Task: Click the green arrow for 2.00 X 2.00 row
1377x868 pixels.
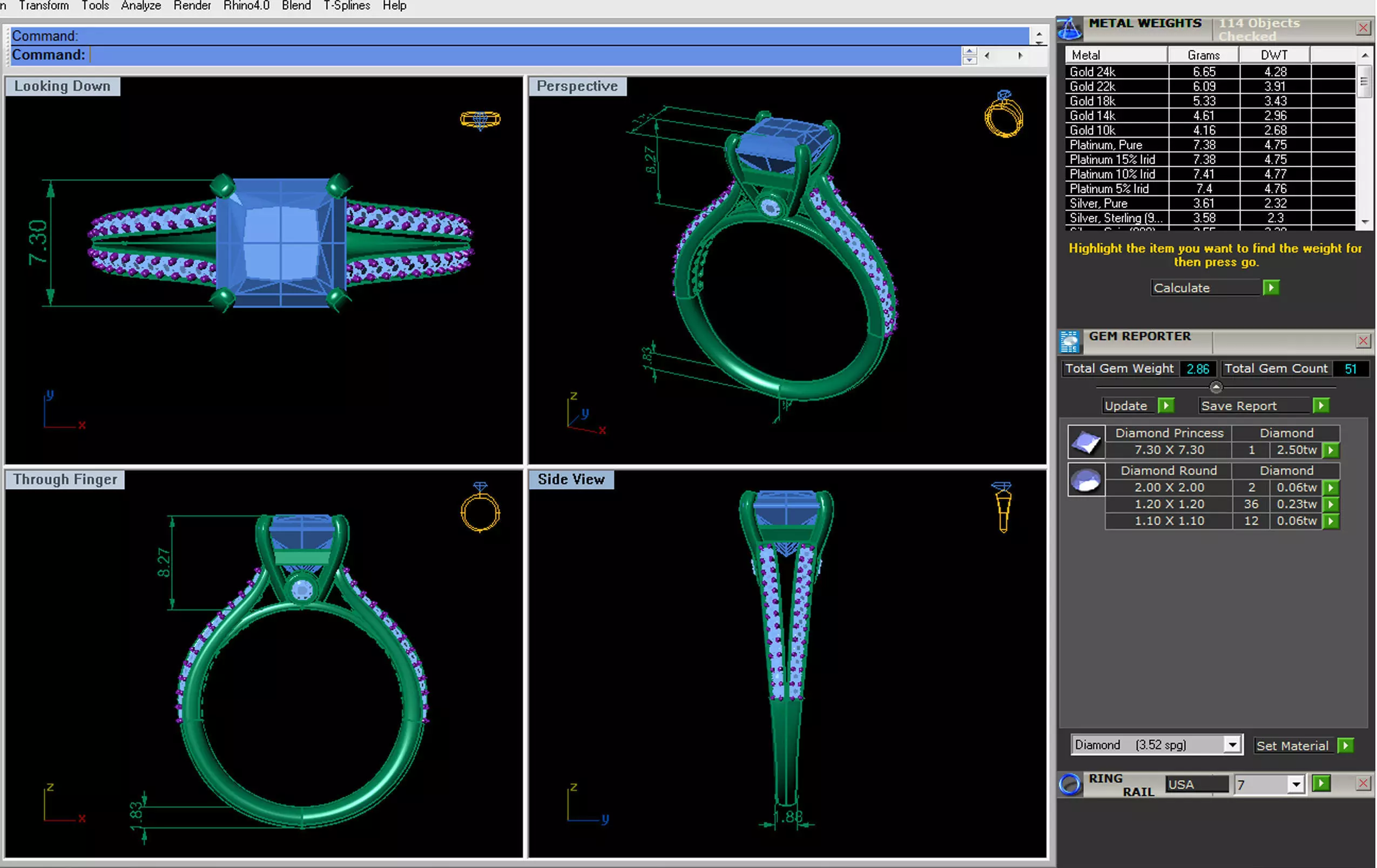Action: (1331, 487)
